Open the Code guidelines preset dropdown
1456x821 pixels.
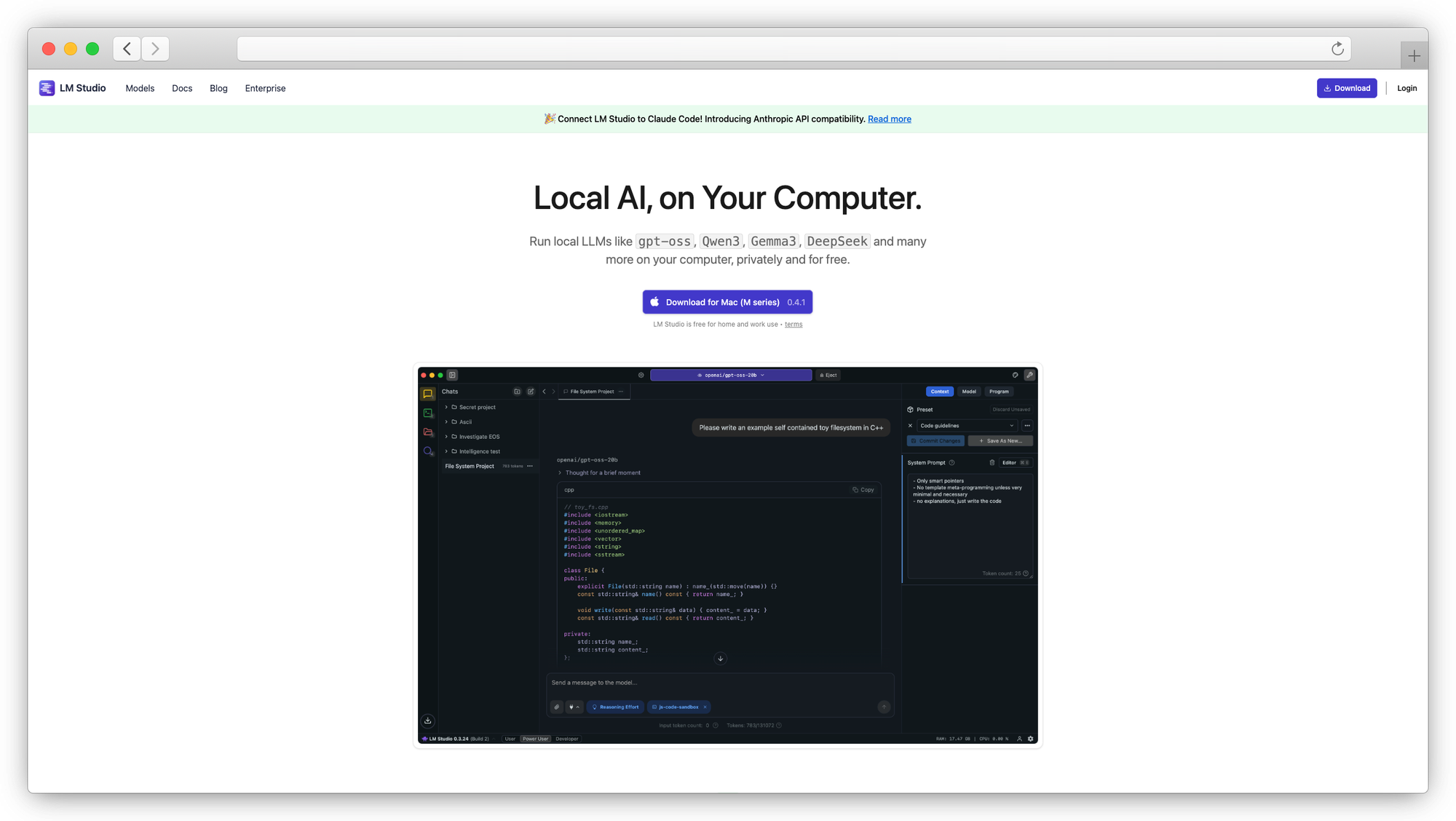coord(966,426)
